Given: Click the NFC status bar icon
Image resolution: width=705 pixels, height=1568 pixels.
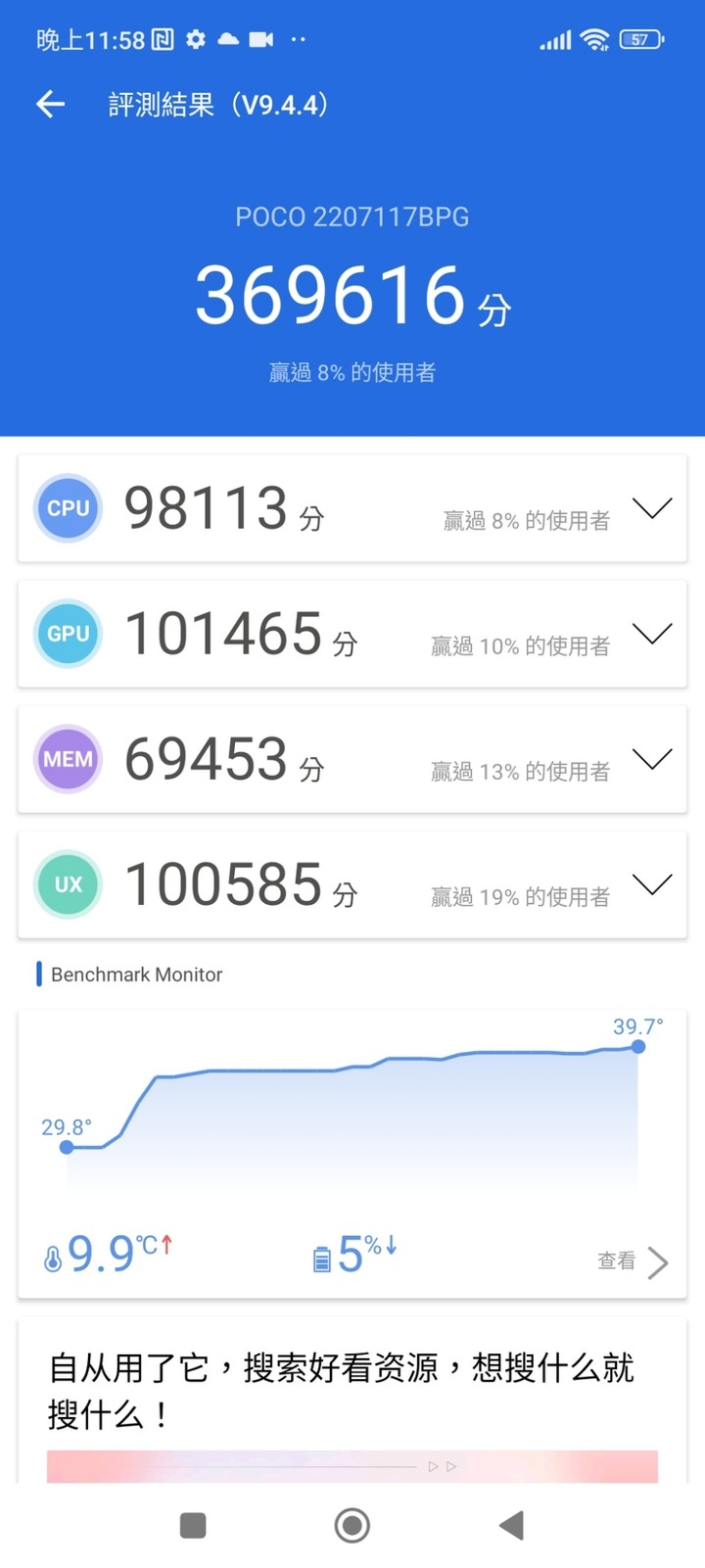Looking at the screenshot, I should click(163, 39).
